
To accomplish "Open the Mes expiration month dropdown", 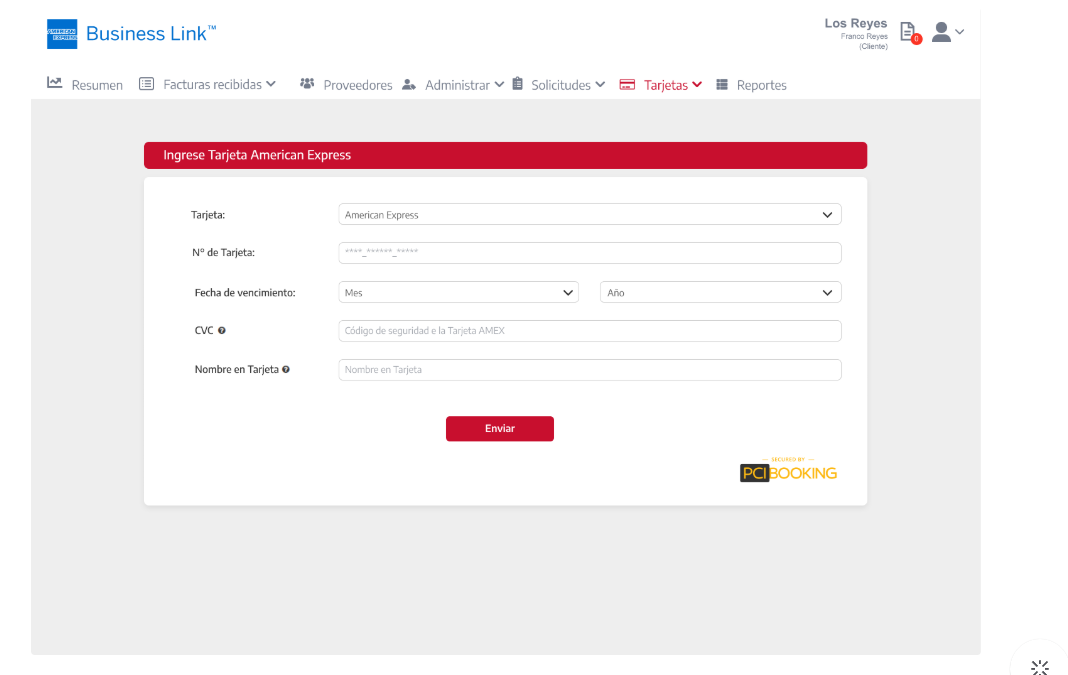I will (458, 293).
